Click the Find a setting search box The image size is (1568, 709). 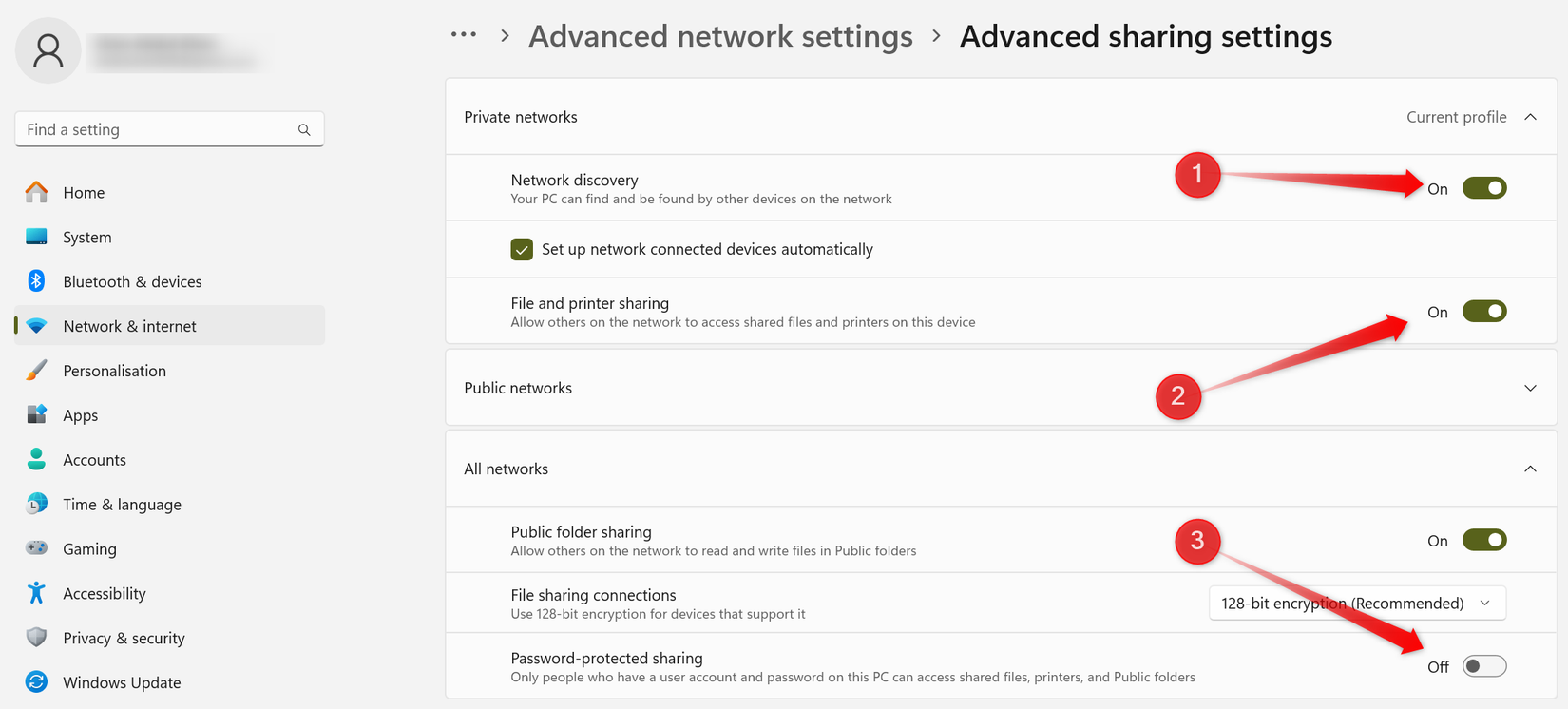tap(157, 129)
